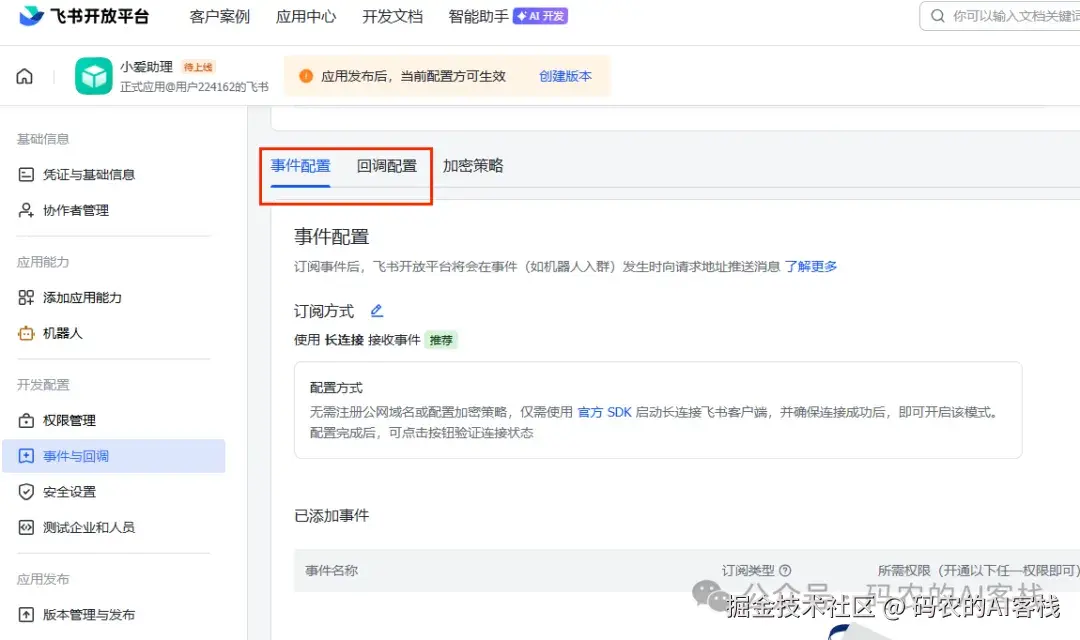Click the 协作者管理 person icon
Screen dimensions: 1080x640
coord(26,210)
